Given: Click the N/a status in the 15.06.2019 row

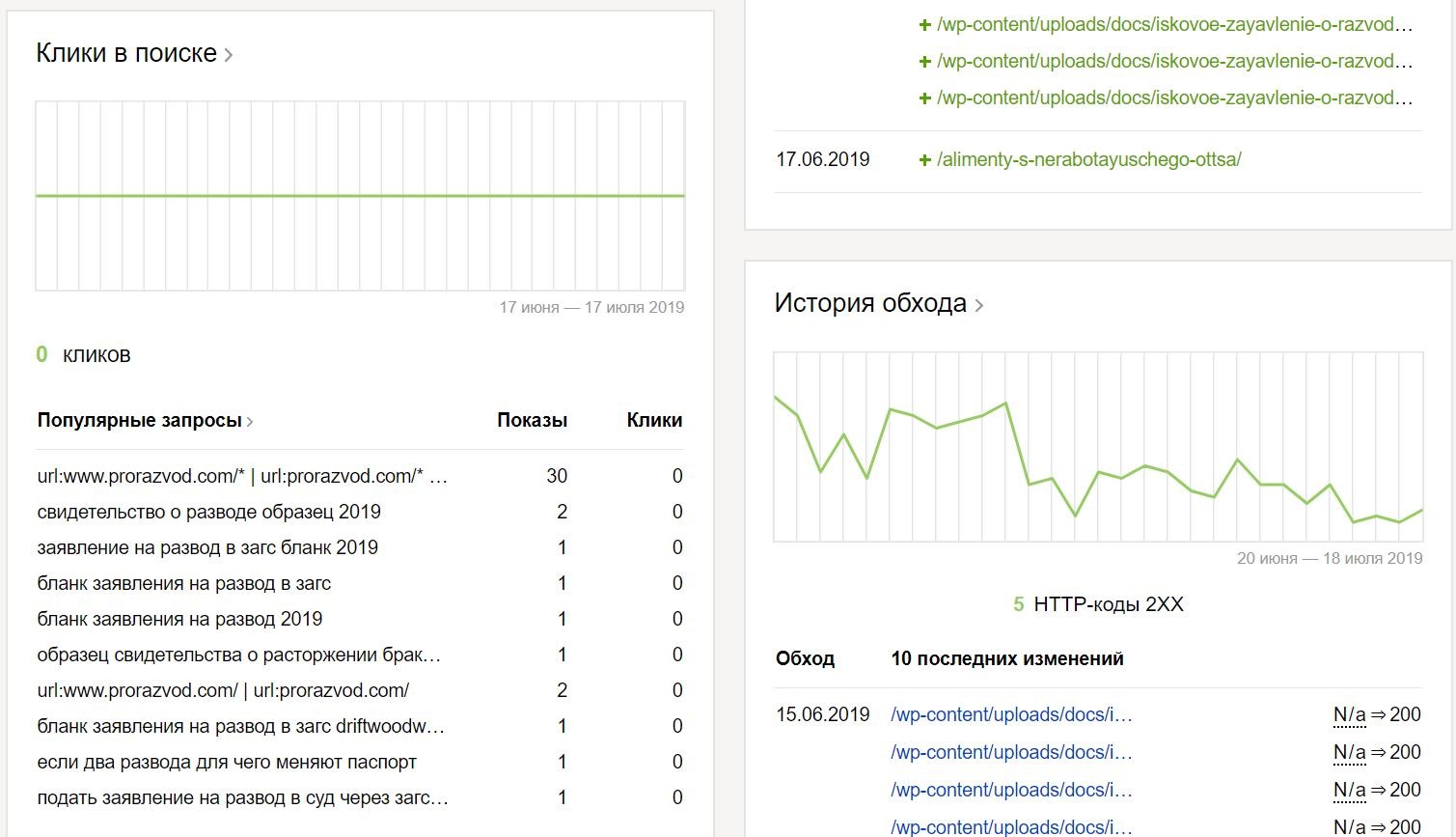Looking at the screenshot, I should (1349, 715).
